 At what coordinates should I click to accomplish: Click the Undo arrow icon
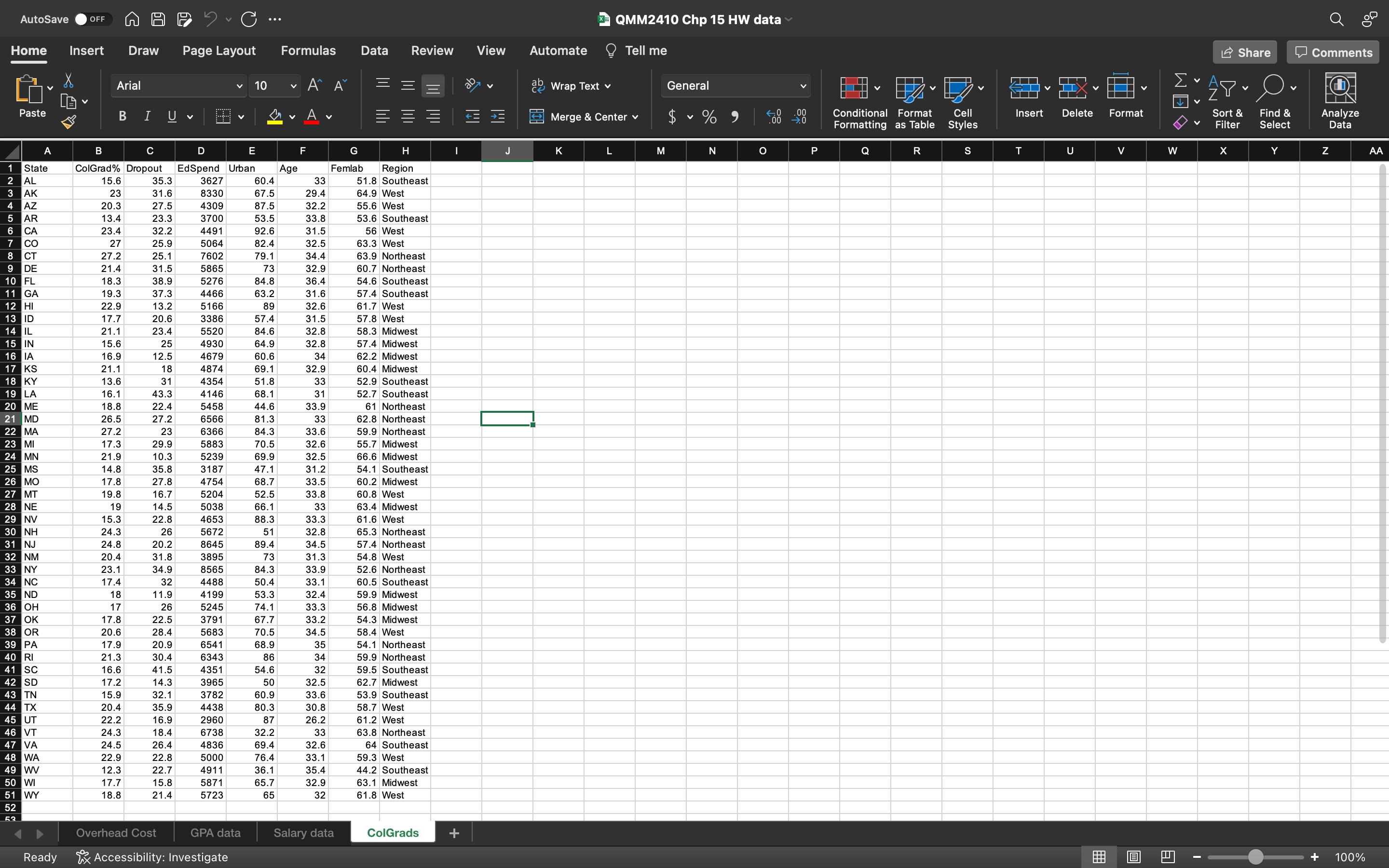pos(211,19)
